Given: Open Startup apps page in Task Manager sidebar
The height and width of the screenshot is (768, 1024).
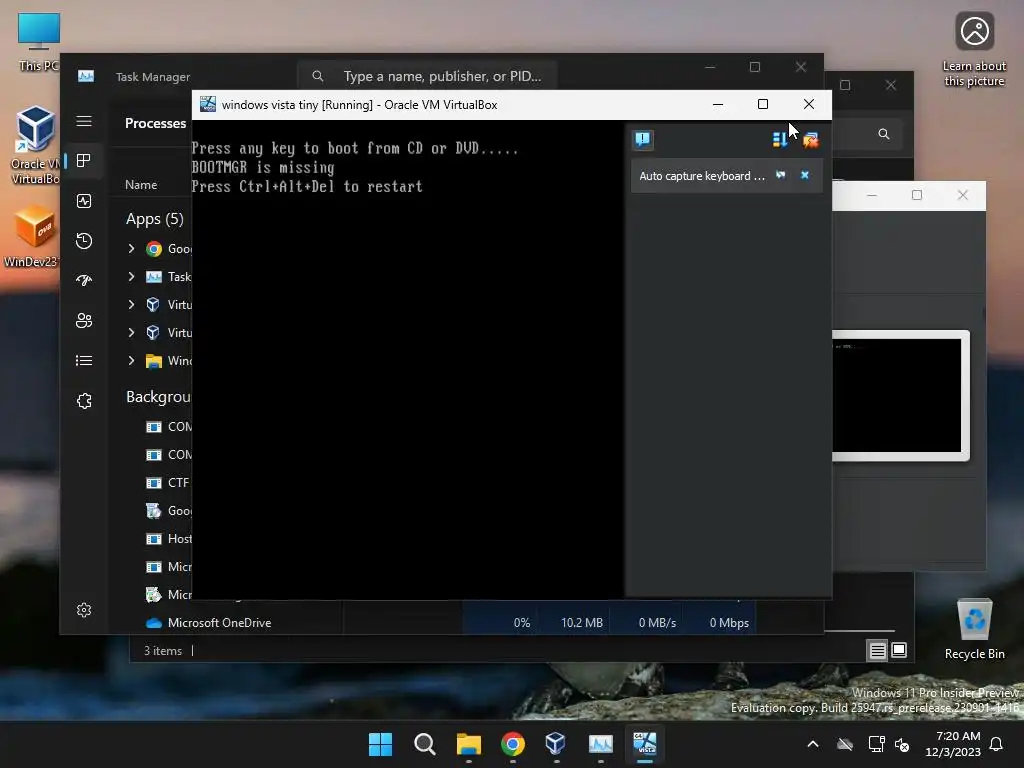Looking at the screenshot, I should click(84, 281).
